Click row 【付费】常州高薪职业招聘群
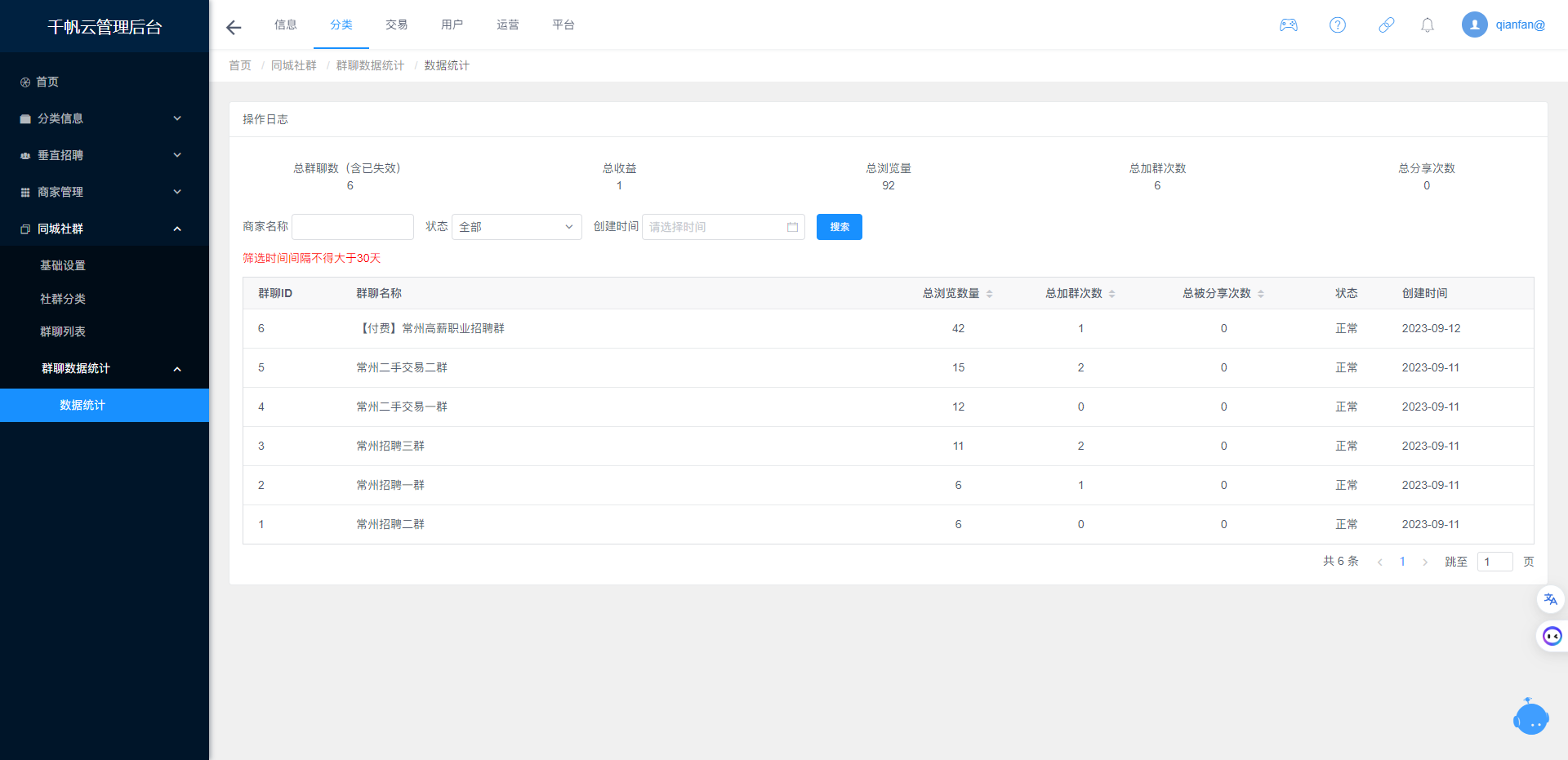The height and width of the screenshot is (760, 1568). tap(889, 328)
